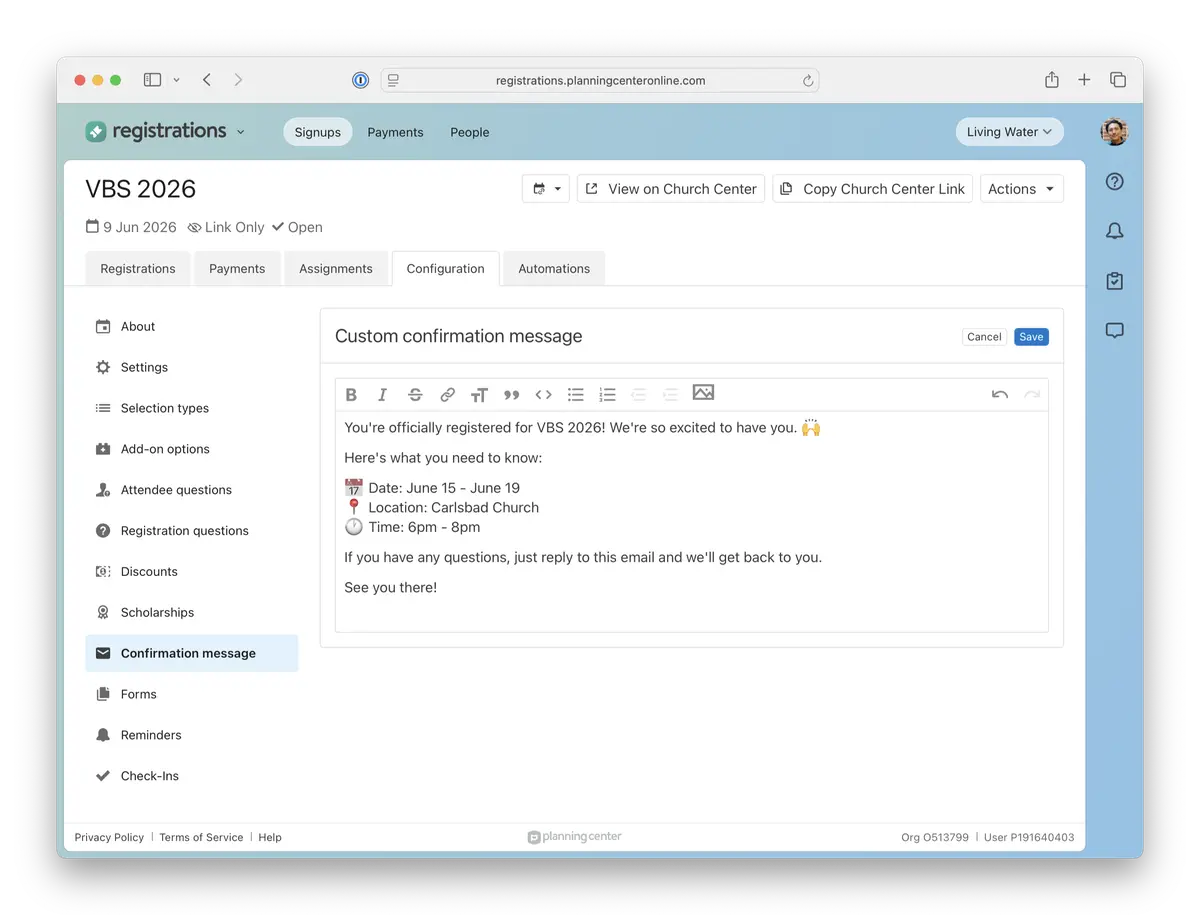Click the Safari share icon
The width and height of the screenshot is (1200, 915).
pos(1052,80)
